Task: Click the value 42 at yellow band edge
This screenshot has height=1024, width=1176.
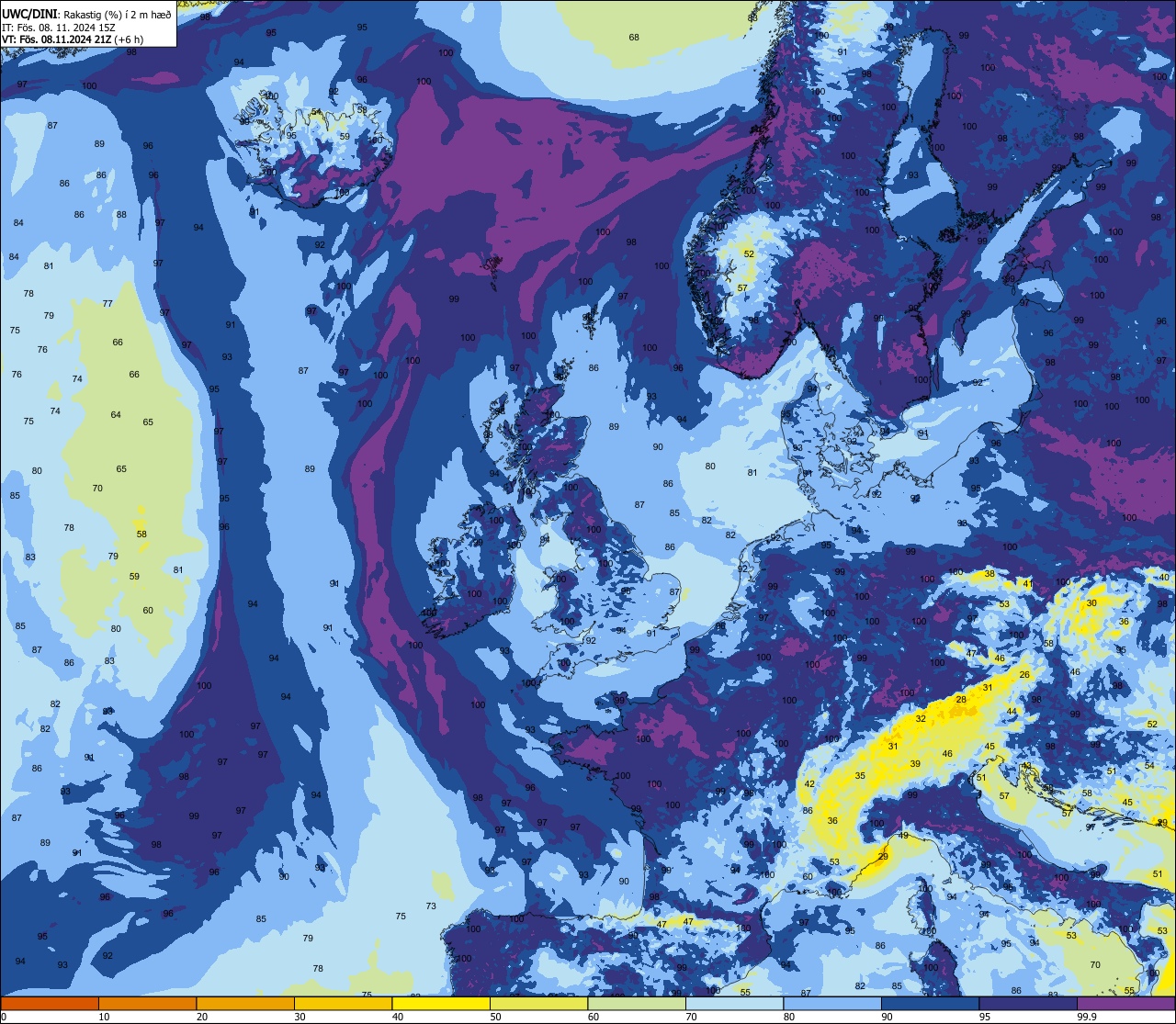Action: [809, 784]
